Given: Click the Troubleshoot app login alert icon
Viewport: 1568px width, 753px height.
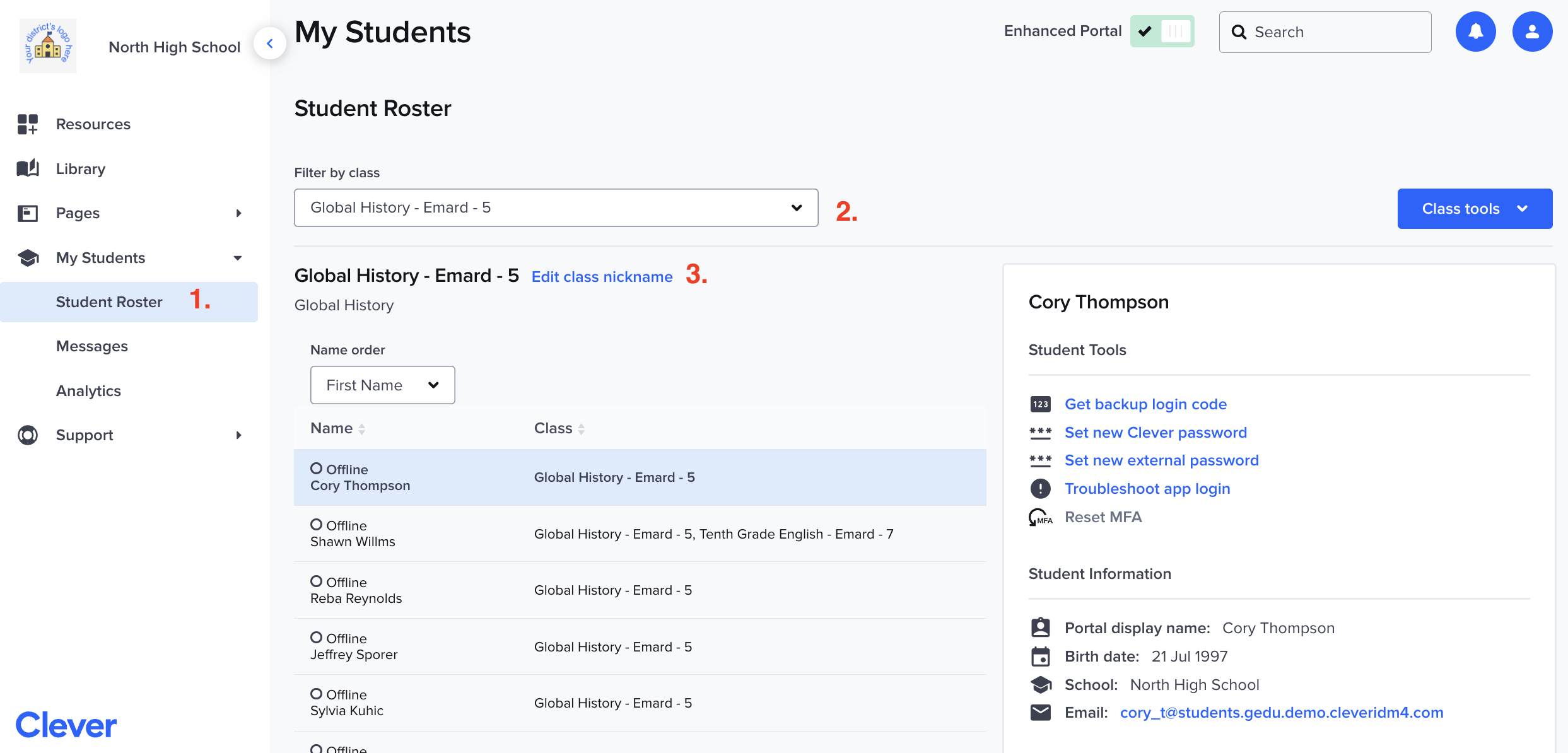Looking at the screenshot, I should point(1040,489).
